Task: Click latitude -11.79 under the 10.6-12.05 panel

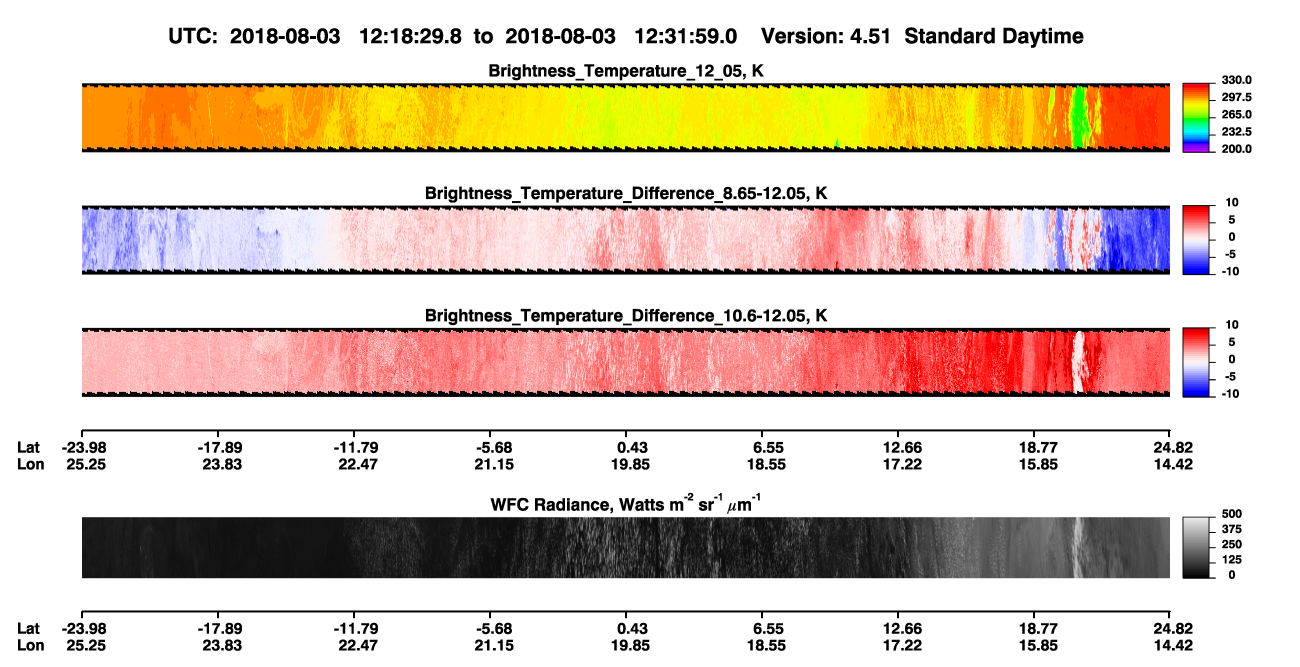Action: (x=353, y=447)
